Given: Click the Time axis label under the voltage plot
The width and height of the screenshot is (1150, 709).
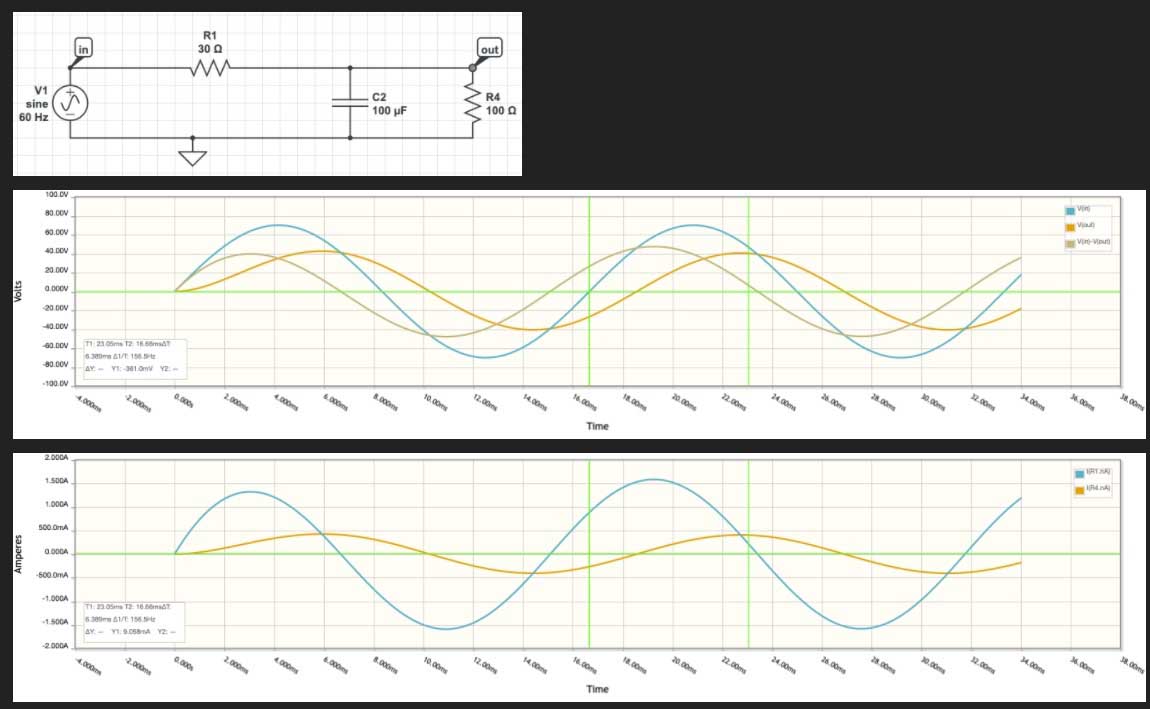Looking at the screenshot, I should pyautogui.click(x=596, y=425).
